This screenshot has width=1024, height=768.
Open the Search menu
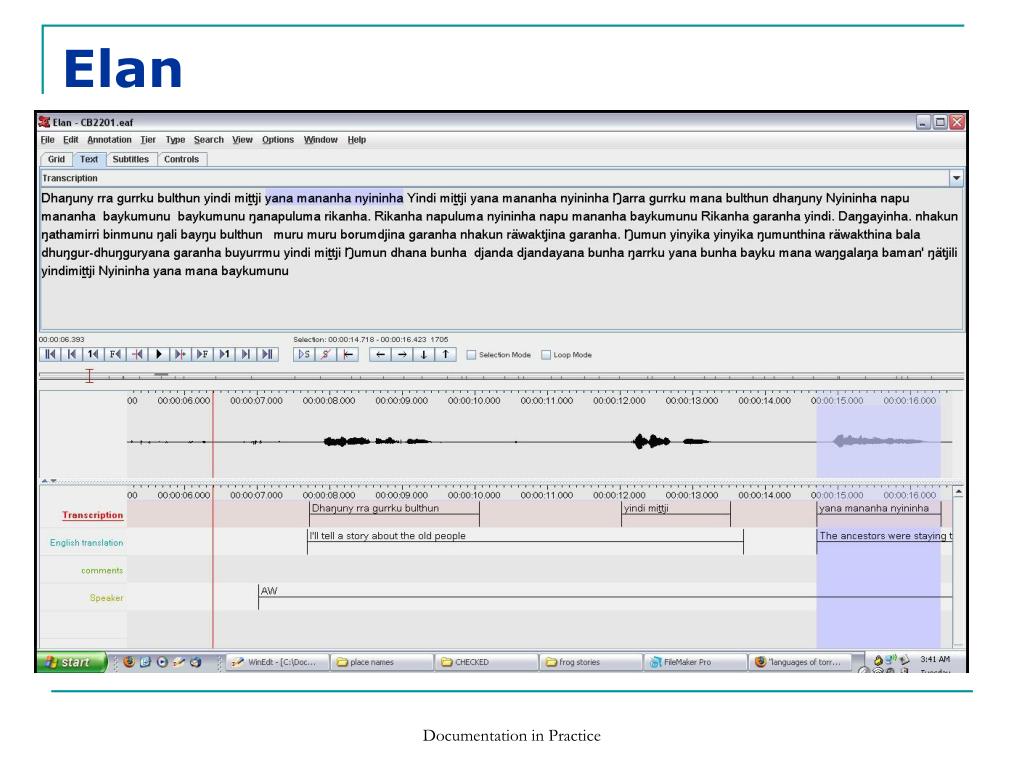pos(208,140)
